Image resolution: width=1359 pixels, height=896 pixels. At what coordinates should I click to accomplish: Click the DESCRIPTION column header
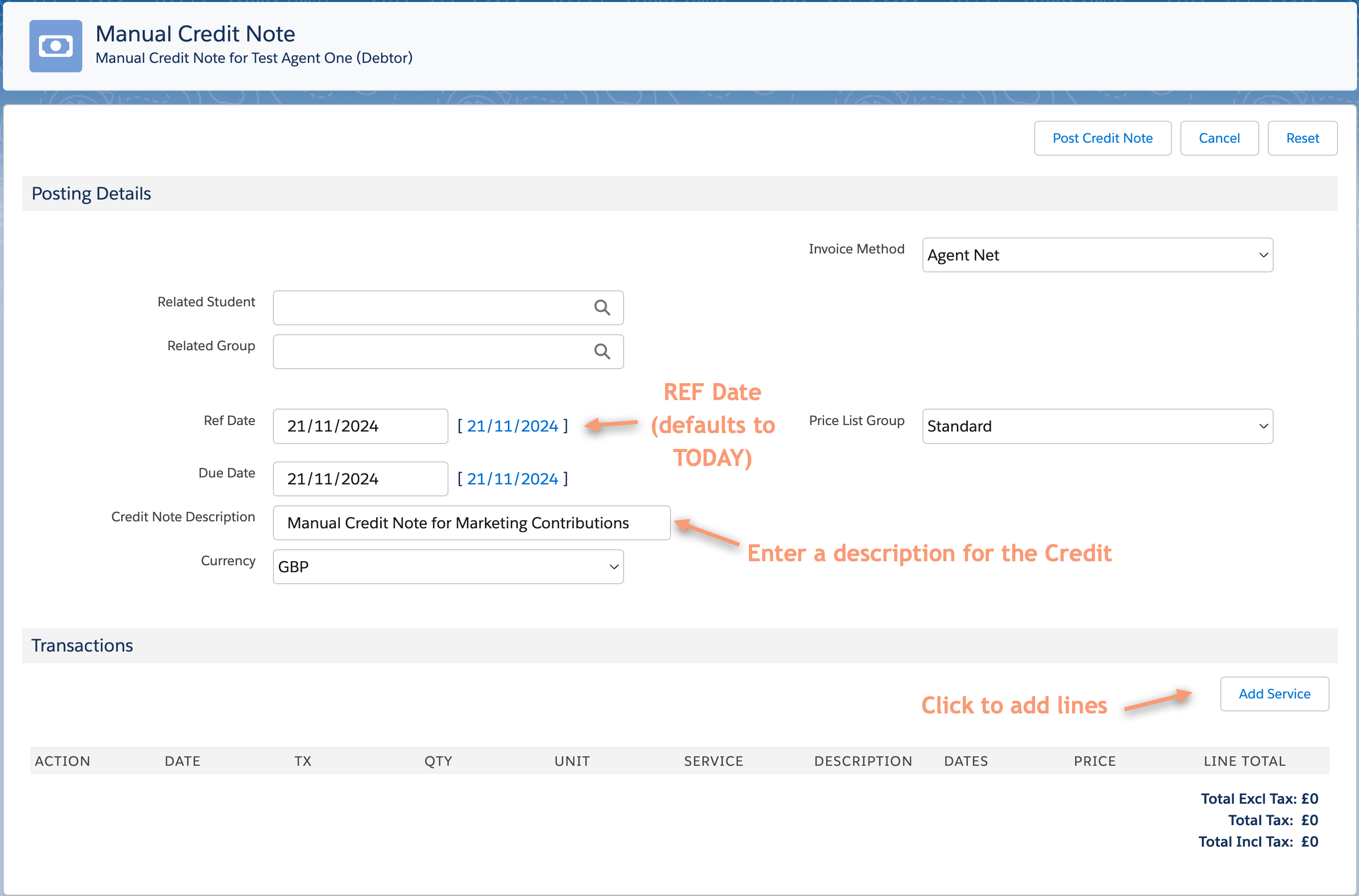[x=863, y=761]
